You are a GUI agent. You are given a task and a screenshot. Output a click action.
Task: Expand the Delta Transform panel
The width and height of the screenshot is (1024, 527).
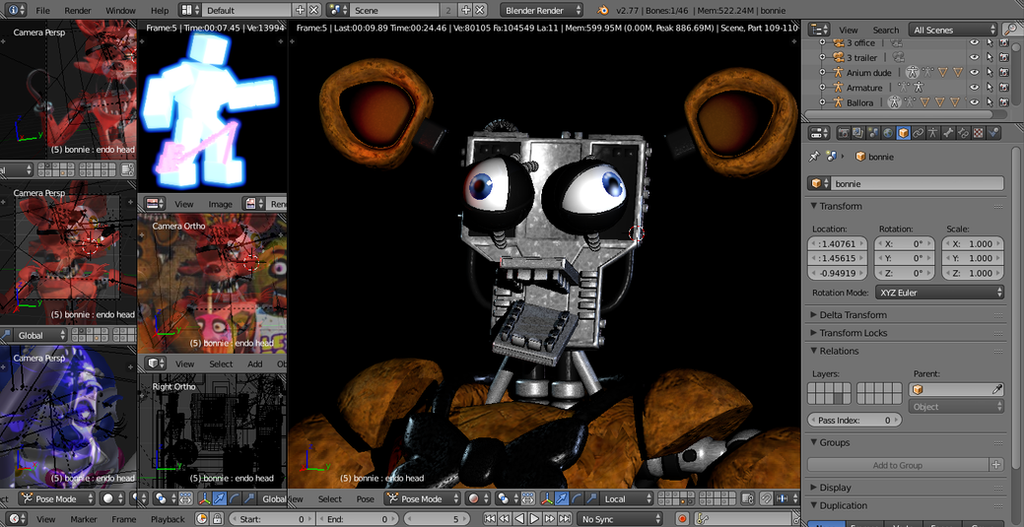tap(853, 315)
